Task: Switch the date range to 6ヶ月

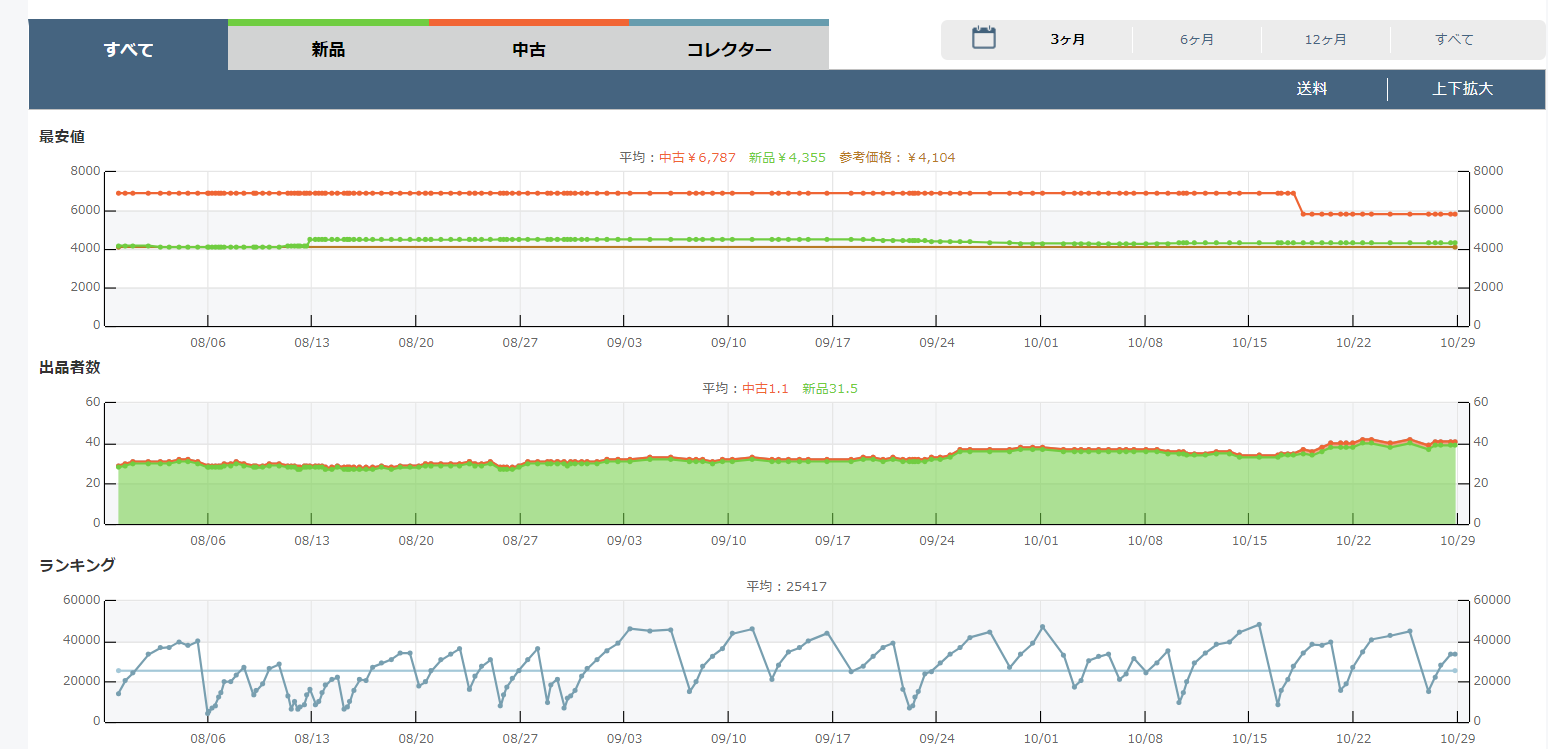Action: coord(1197,40)
